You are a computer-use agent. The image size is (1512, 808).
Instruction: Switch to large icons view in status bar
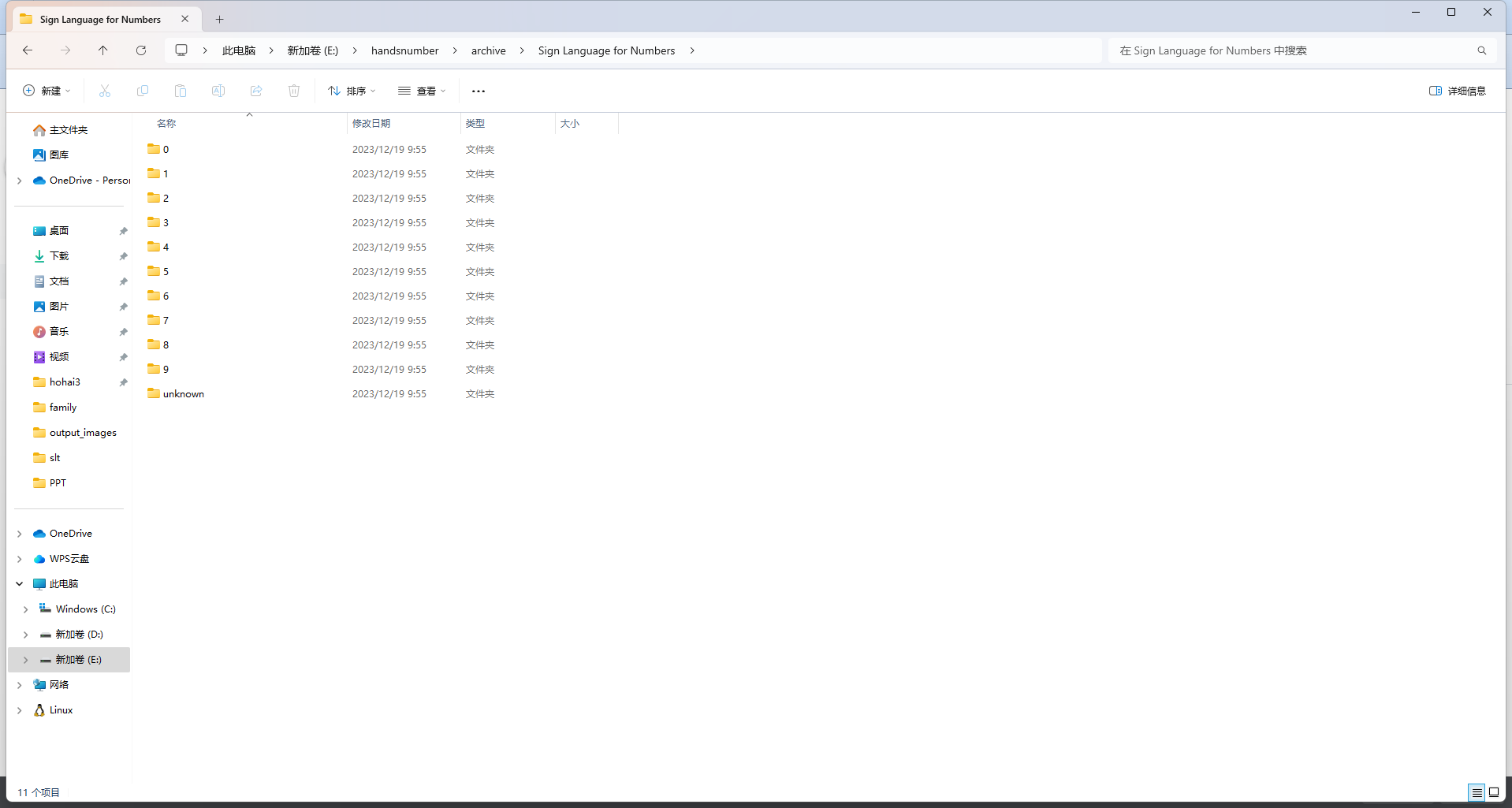(1494, 792)
